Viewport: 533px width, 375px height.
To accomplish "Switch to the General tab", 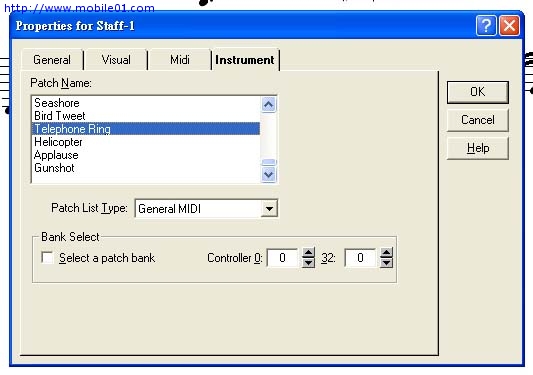I will pos(52,60).
